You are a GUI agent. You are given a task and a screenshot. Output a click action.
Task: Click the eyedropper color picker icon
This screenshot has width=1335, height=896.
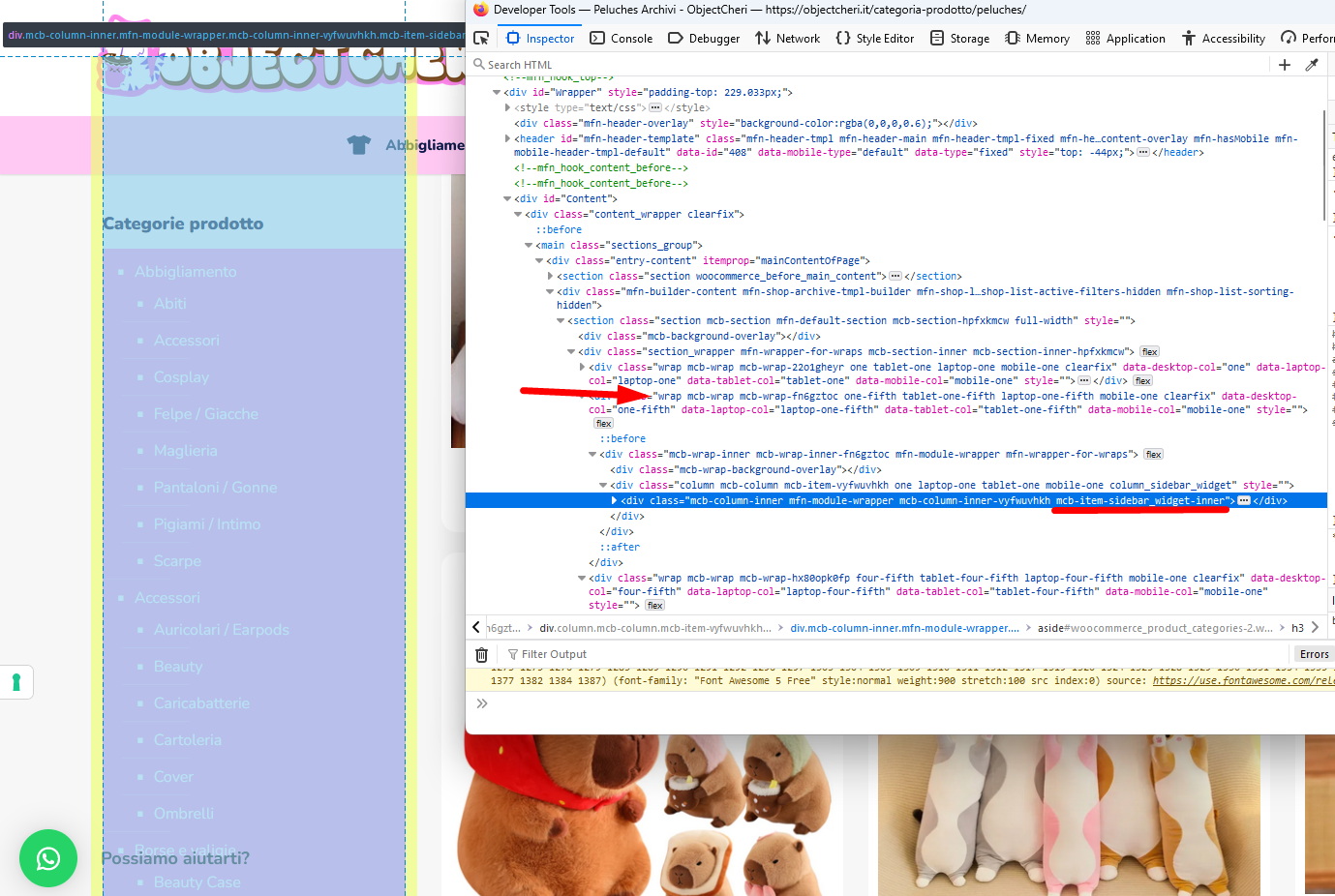[1312, 65]
